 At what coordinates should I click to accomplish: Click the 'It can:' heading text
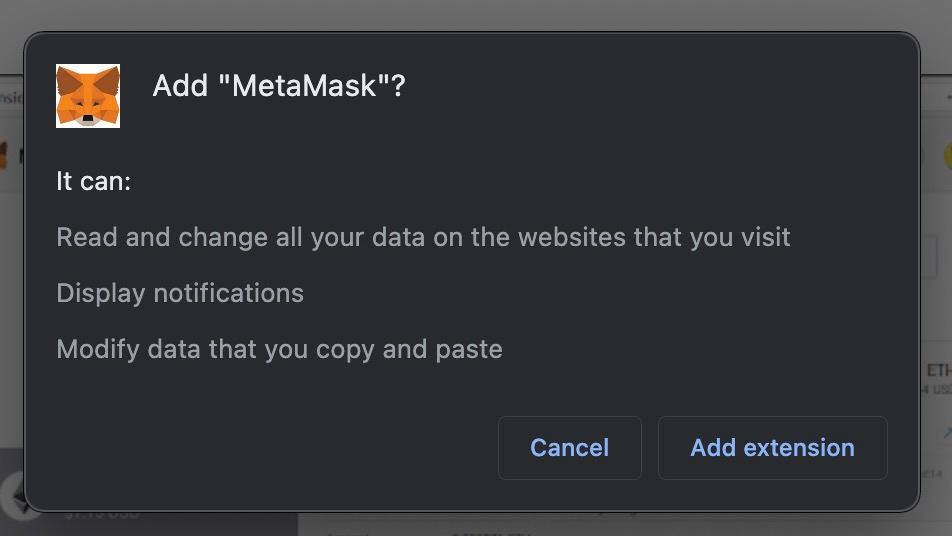[x=94, y=181]
